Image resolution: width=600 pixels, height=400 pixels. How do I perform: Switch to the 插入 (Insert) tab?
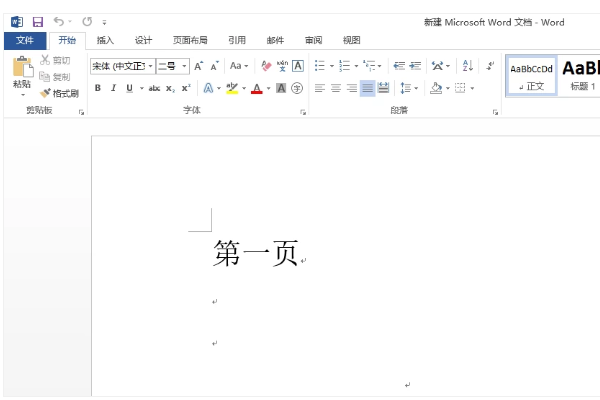[x=105, y=40]
